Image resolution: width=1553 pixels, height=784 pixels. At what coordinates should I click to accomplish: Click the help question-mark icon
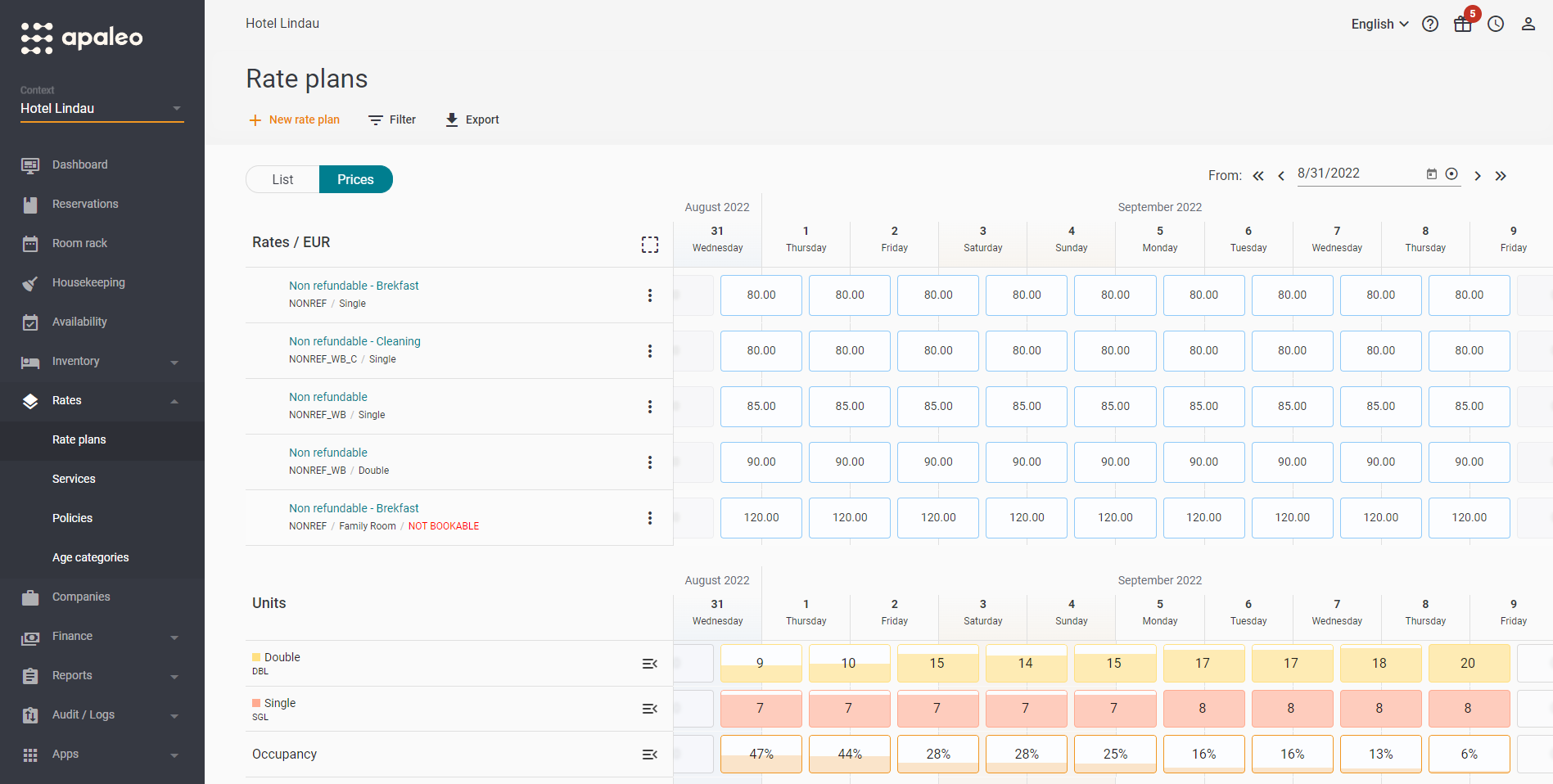pos(1430,24)
